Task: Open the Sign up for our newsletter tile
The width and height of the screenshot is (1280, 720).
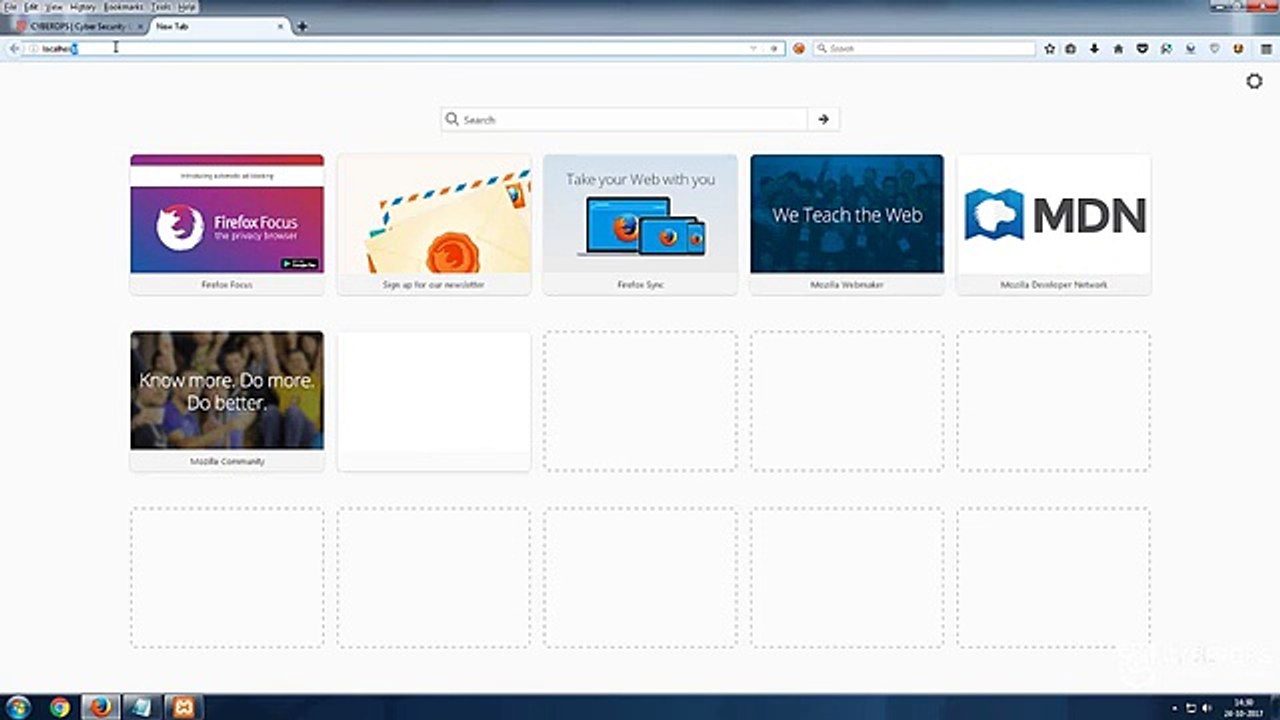Action: [x=434, y=224]
